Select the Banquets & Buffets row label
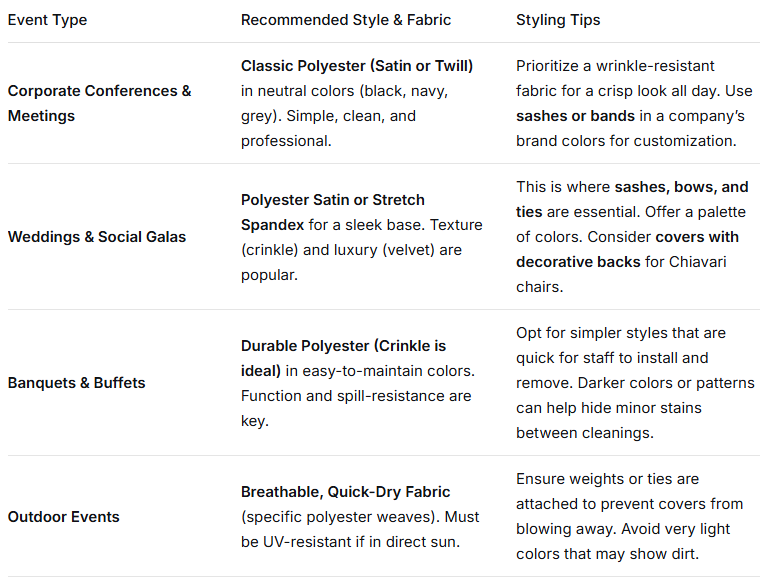The image size is (766, 584). tap(76, 382)
